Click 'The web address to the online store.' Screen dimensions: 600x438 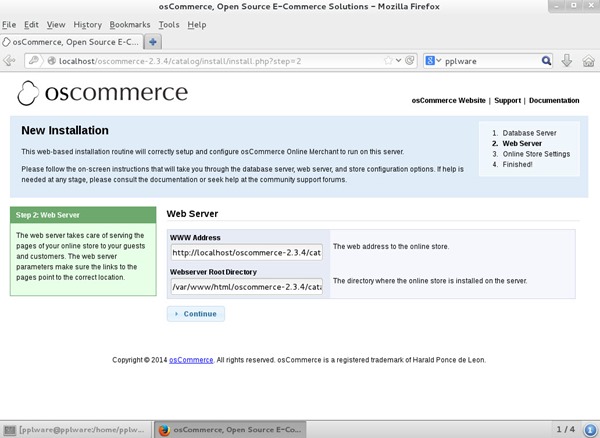pyautogui.click(x=391, y=246)
